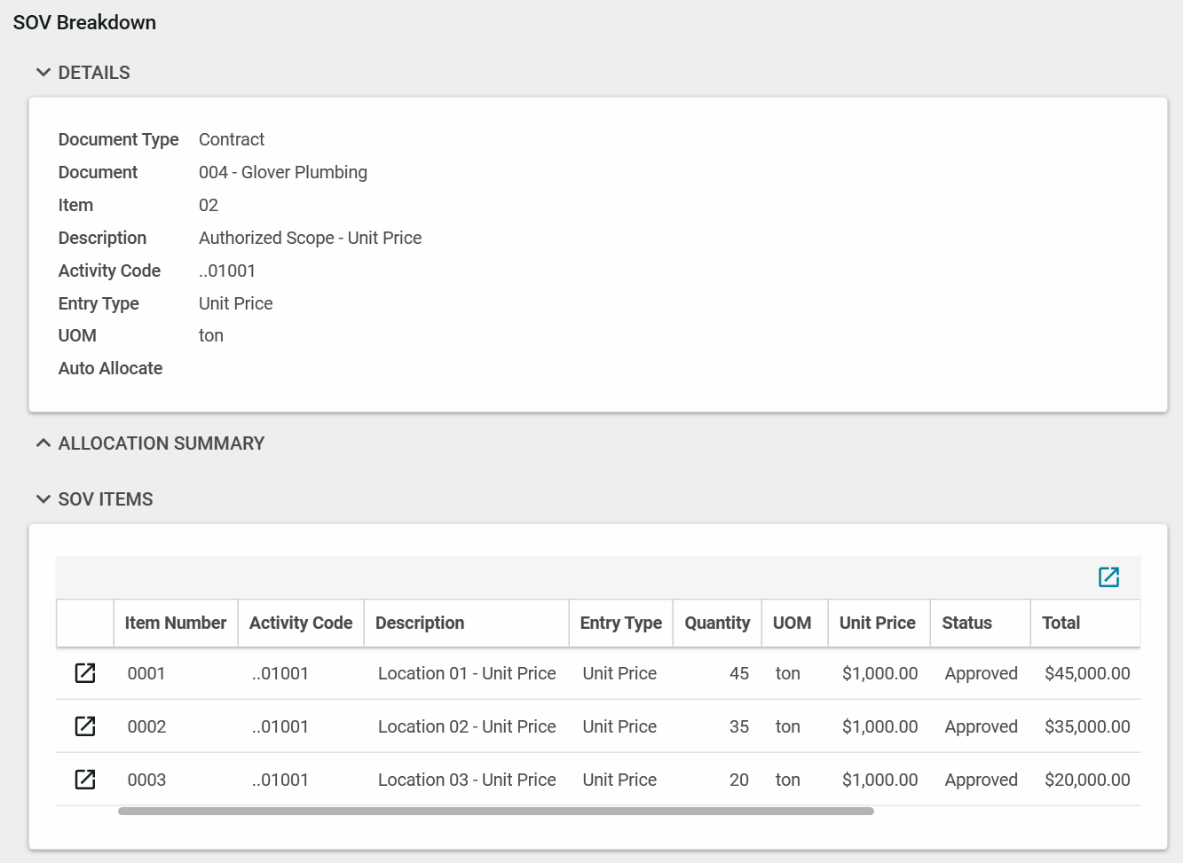Screen dimensions: 1183x863
Task: Sort table by Quantity column
Action: [x=717, y=623]
